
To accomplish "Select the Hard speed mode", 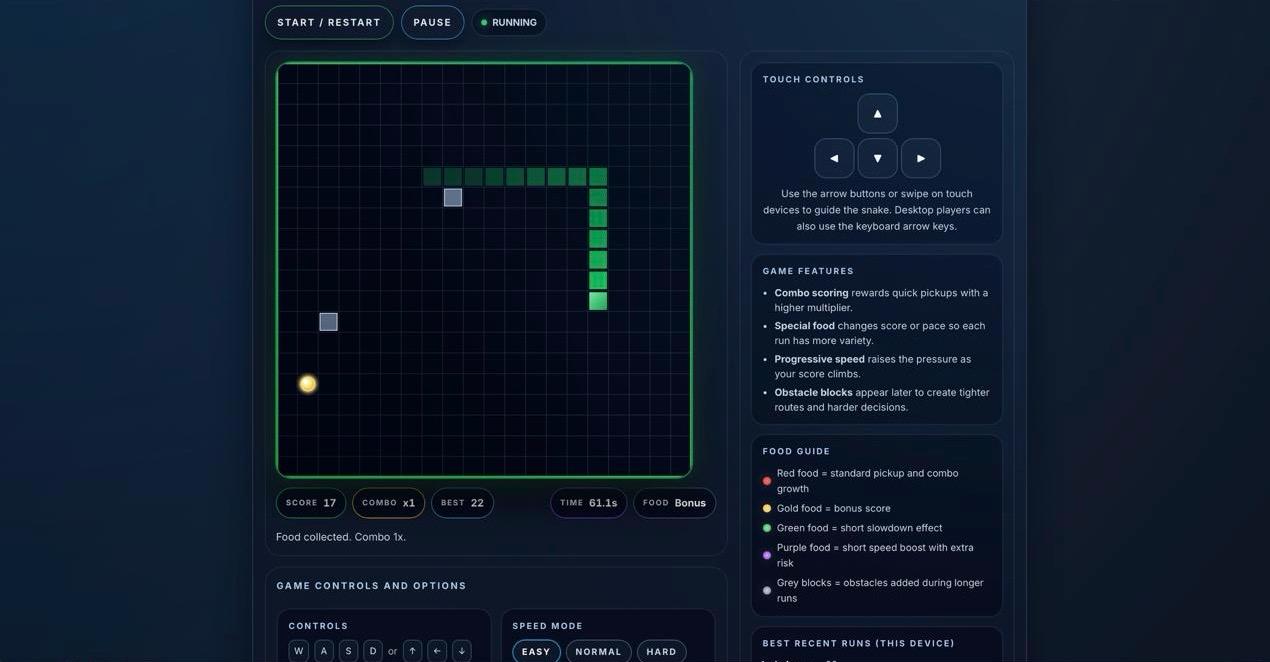I will [661, 652].
